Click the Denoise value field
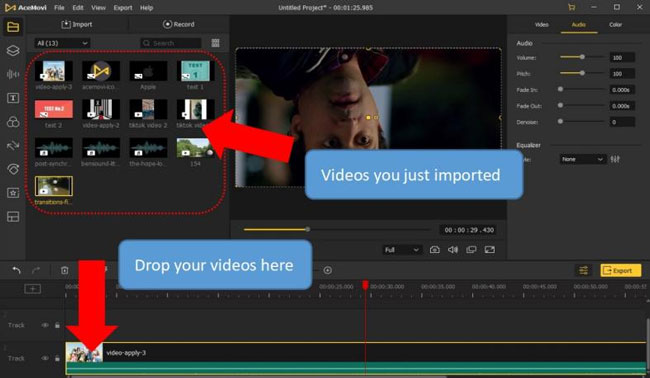Viewport: 650px width, 378px height. [622, 122]
